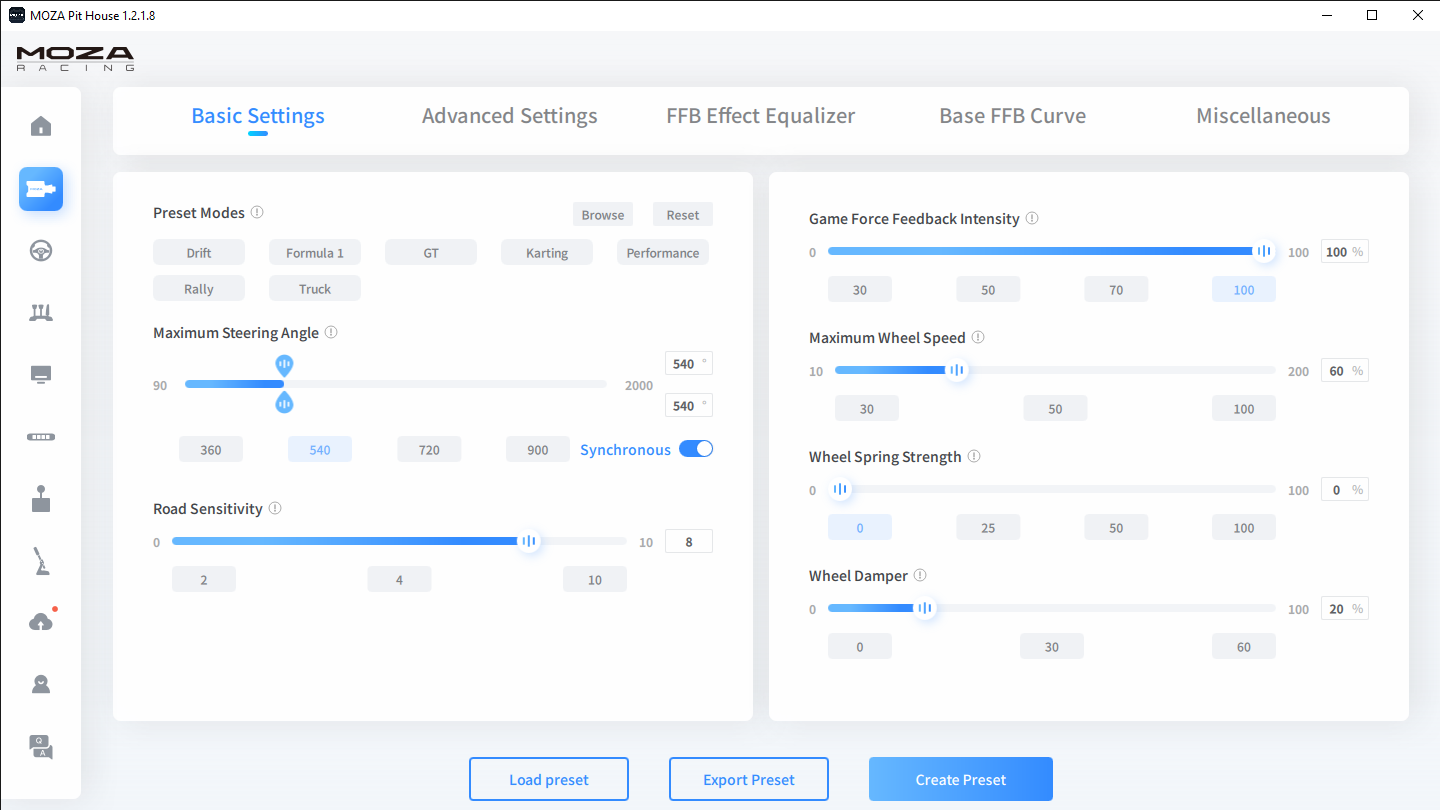Image resolution: width=1440 pixels, height=810 pixels.
Task: Open the button box hub sidebar icon
Action: tap(41, 437)
